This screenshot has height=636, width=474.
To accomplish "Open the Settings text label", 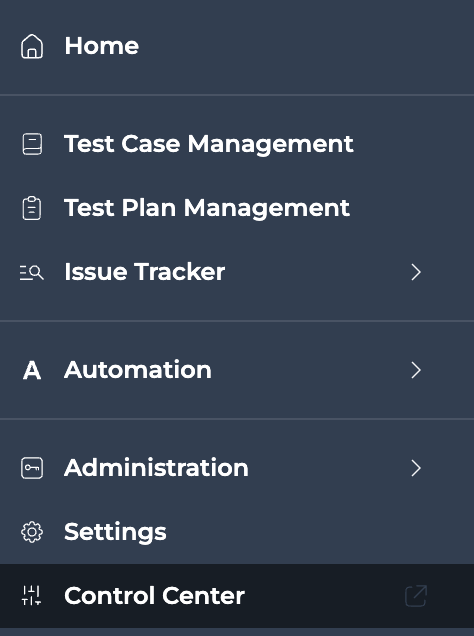I will (x=116, y=532).
